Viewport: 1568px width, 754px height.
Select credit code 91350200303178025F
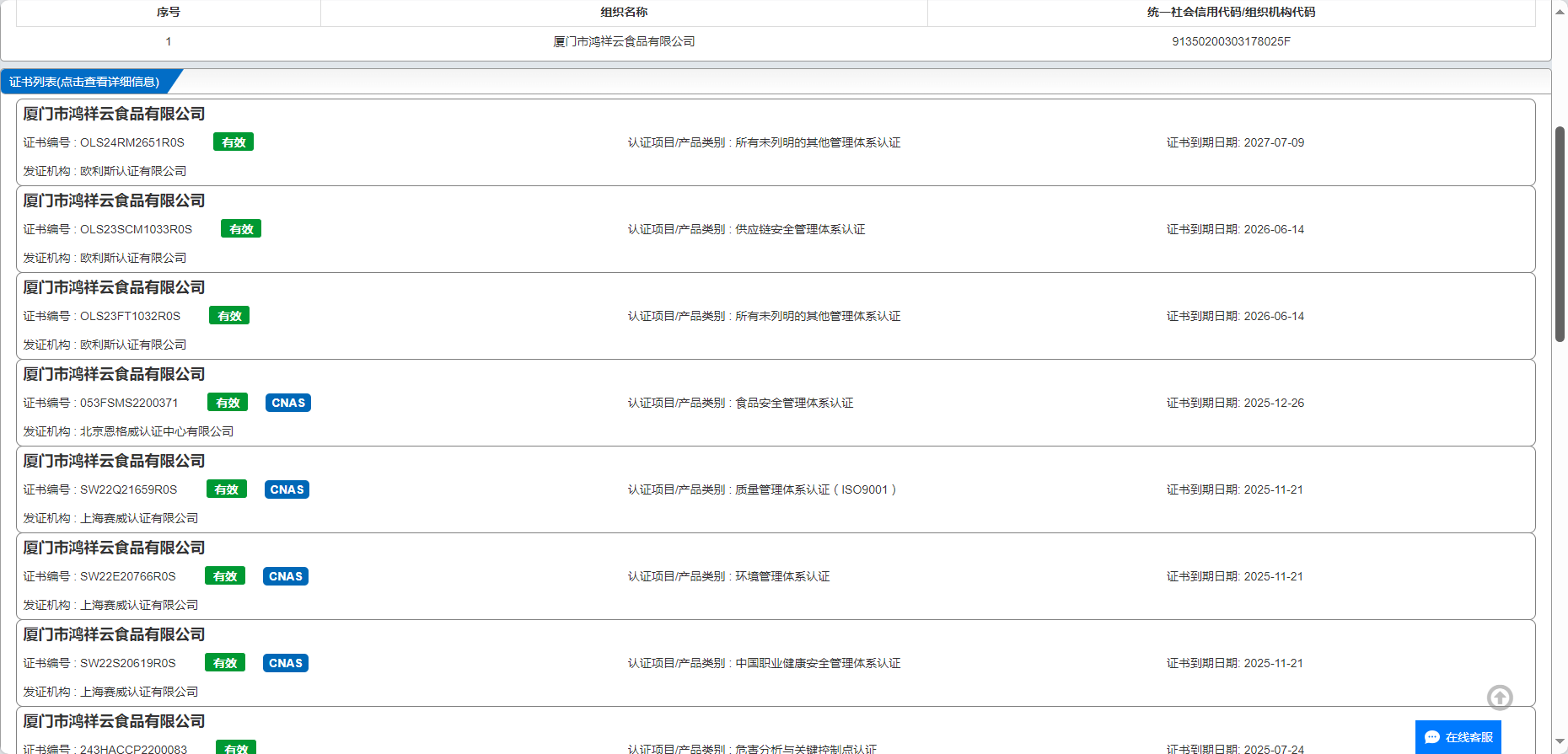pyautogui.click(x=1231, y=41)
